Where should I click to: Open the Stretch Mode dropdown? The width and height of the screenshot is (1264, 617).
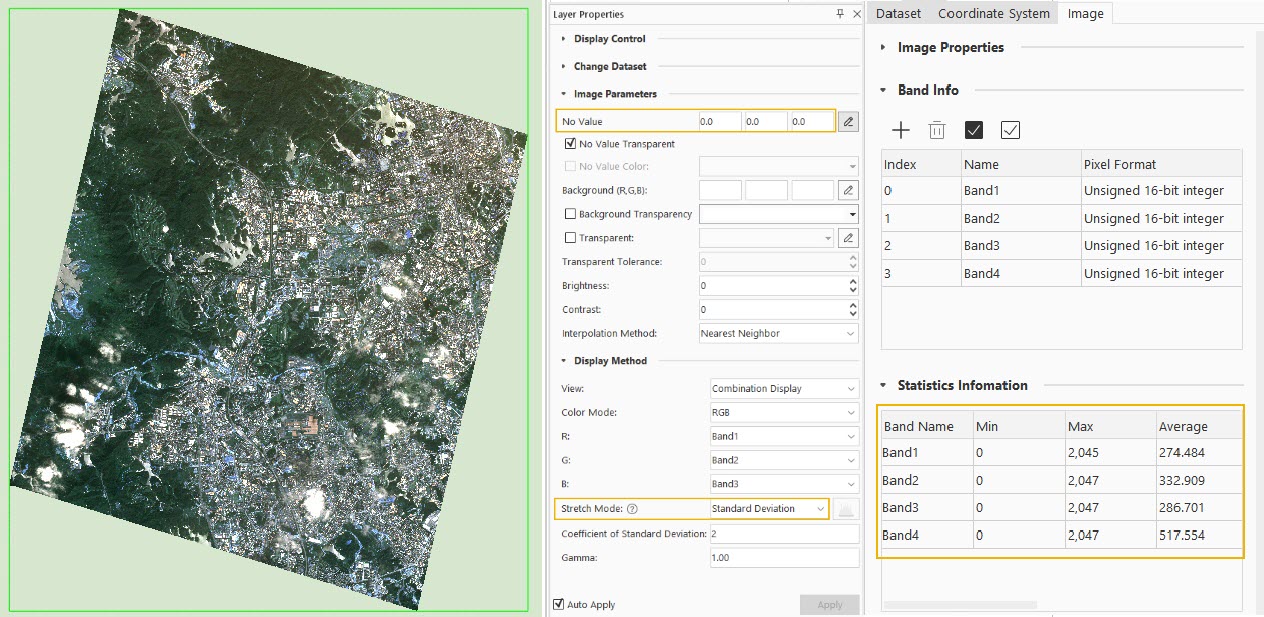pos(768,509)
